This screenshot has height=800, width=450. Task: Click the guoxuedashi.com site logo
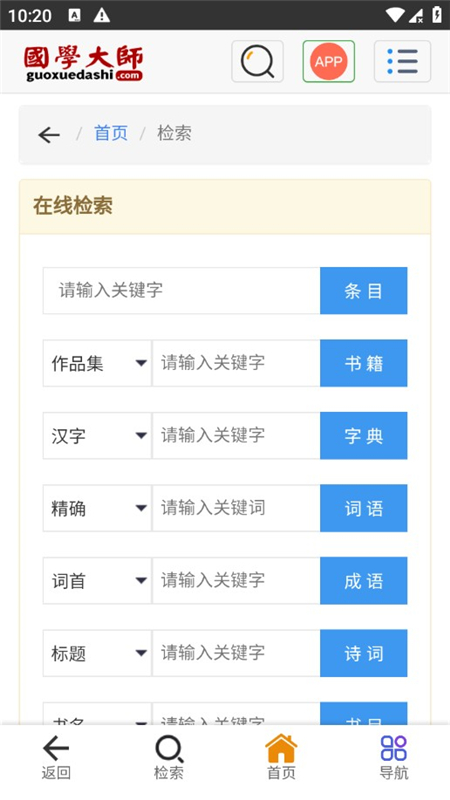tap(83, 63)
